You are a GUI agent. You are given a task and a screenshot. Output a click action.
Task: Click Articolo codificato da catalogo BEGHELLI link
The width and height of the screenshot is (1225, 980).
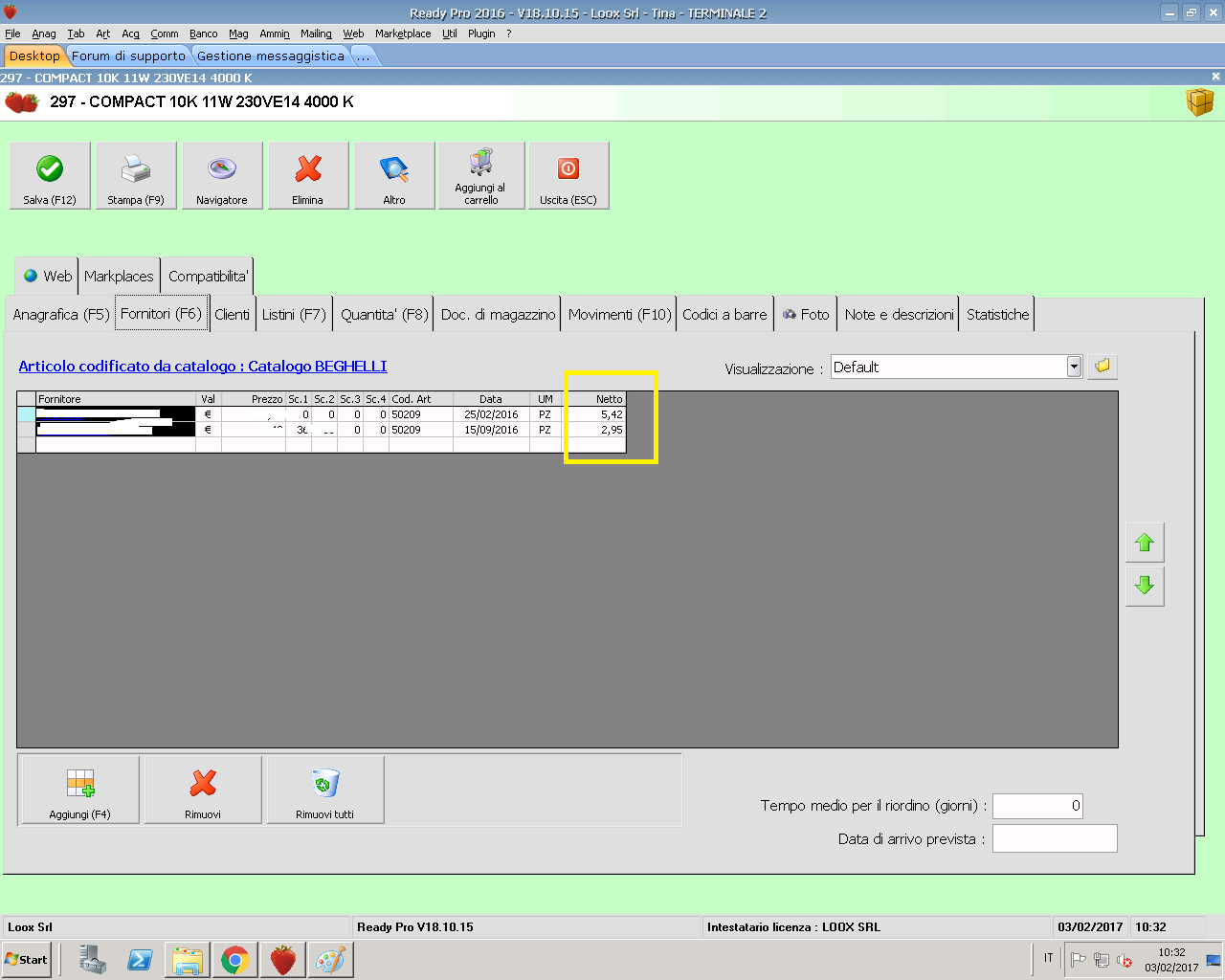203,366
